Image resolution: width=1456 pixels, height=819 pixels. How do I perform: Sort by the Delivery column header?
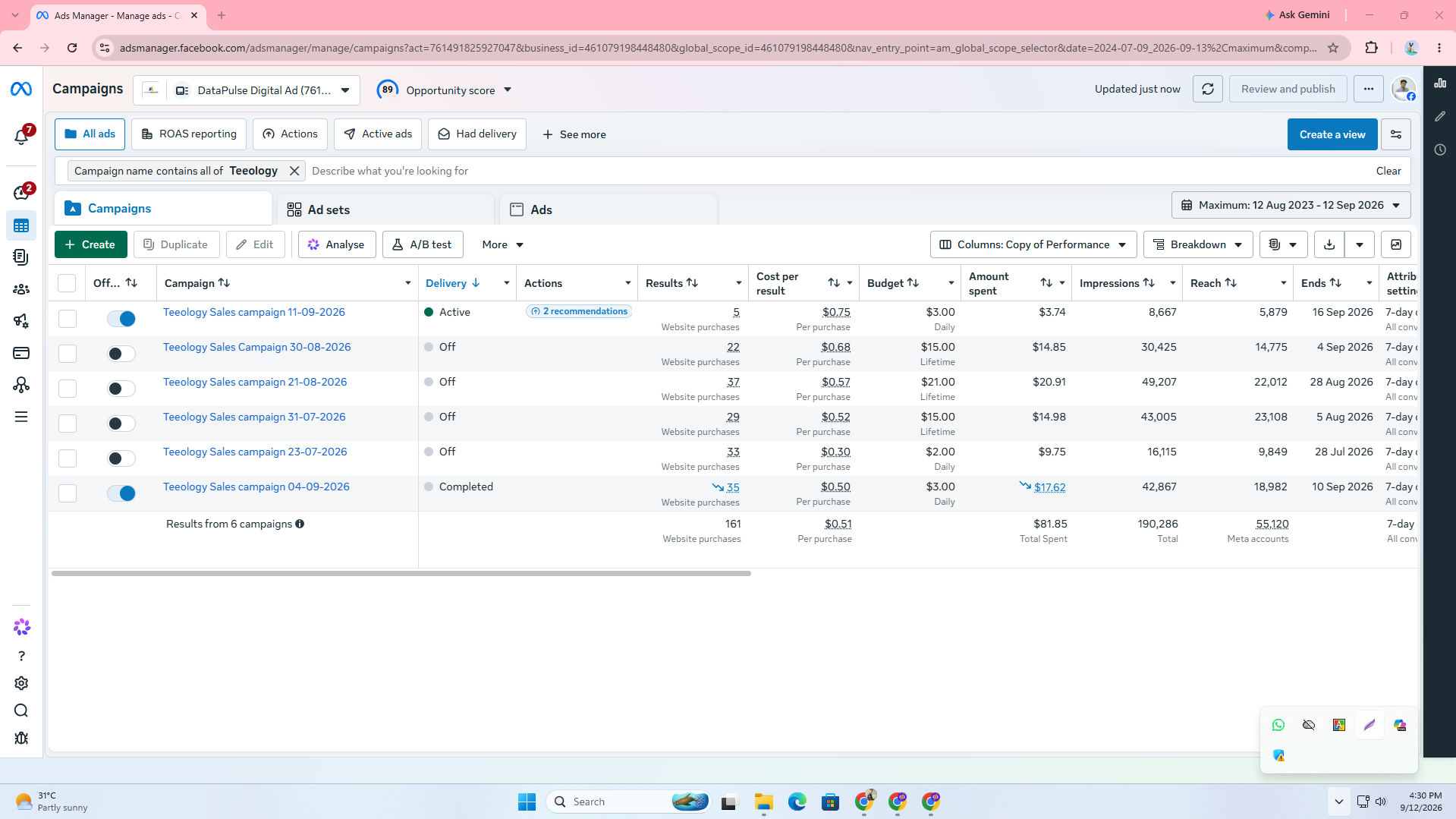coord(452,283)
